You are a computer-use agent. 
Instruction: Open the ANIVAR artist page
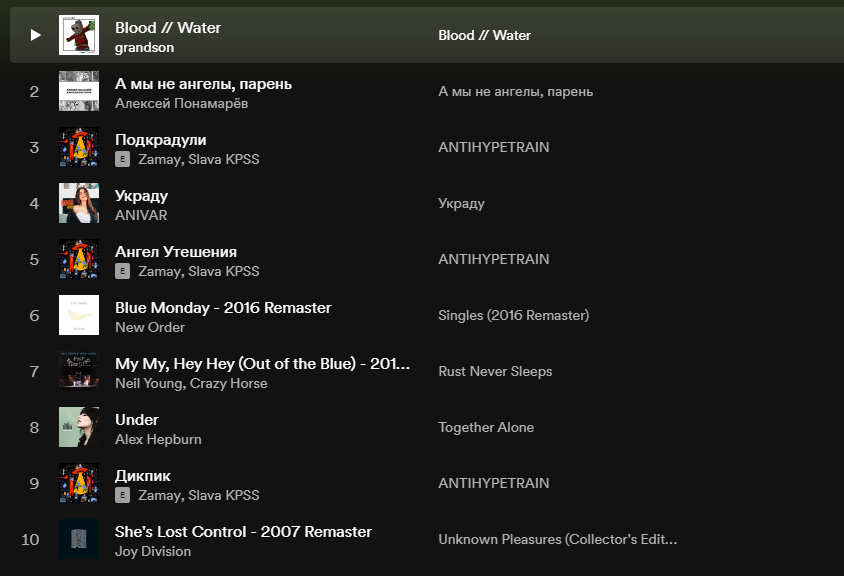point(141,215)
